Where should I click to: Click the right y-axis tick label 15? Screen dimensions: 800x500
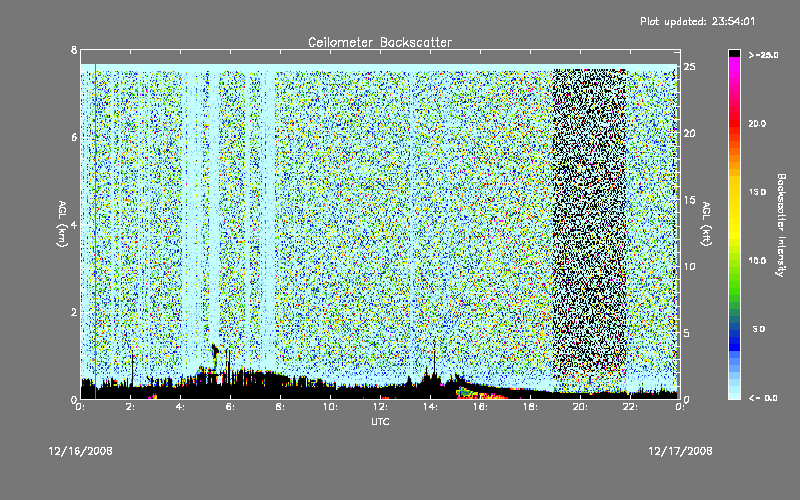689,200
